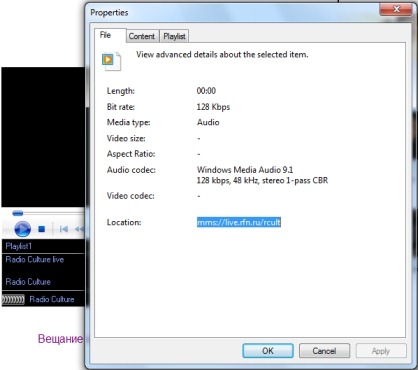
Task: Click the Radio Culture status bar text
Action: (52, 299)
